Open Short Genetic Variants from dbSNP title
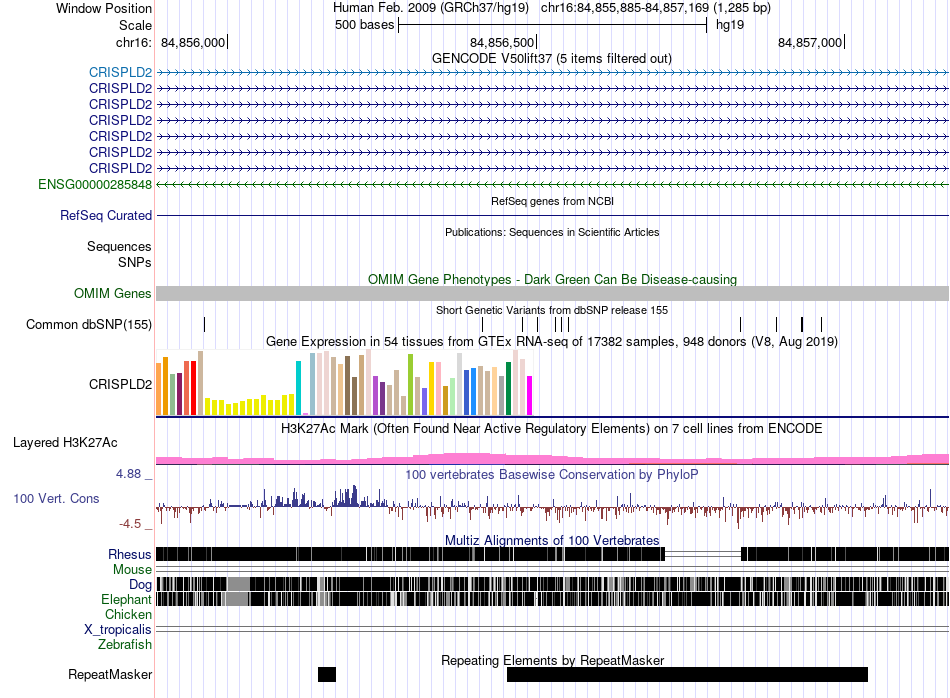The width and height of the screenshot is (950, 698). 552,310
